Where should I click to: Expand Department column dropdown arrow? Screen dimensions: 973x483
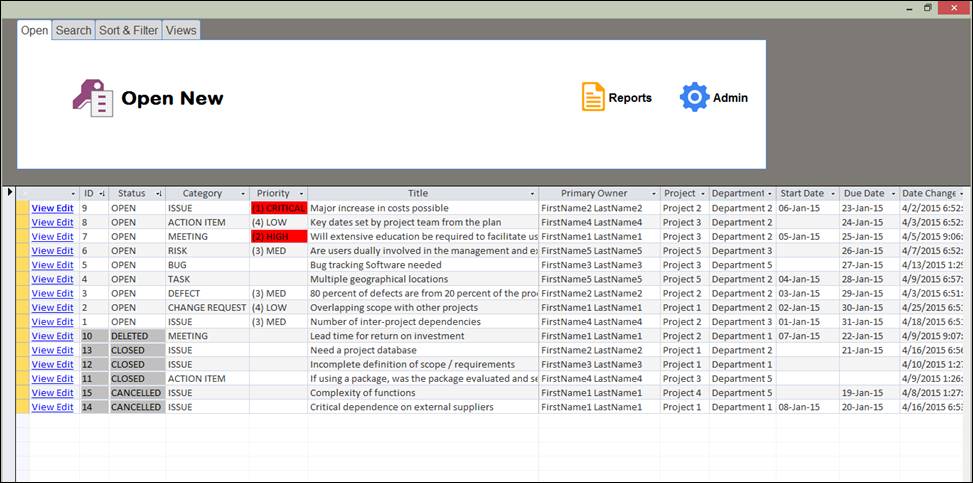click(770, 194)
